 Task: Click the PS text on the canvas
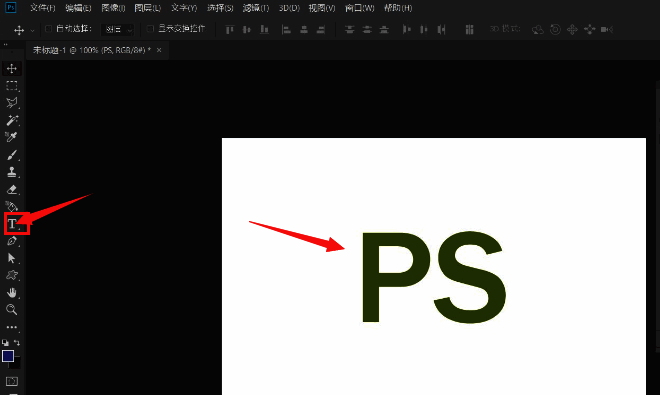click(434, 277)
